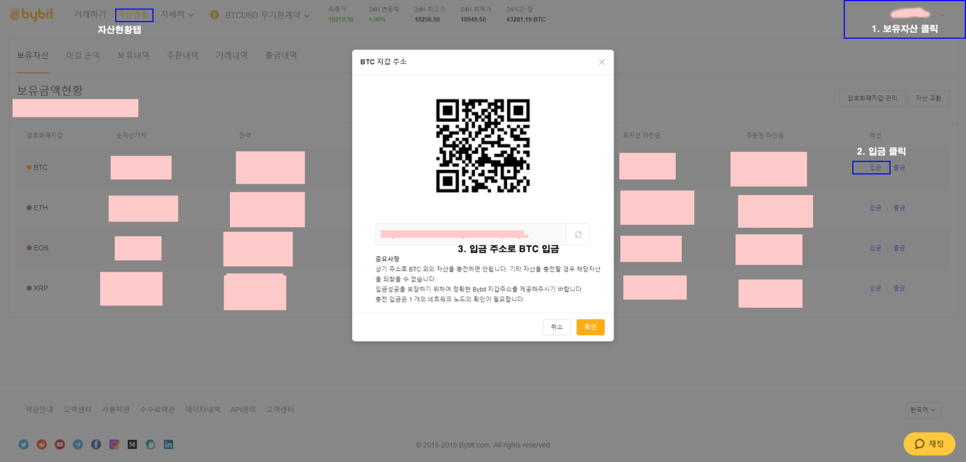The width and height of the screenshot is (966, 462).
Task: Open the 한국어 language dropdown
Action: tap(923, 410)
